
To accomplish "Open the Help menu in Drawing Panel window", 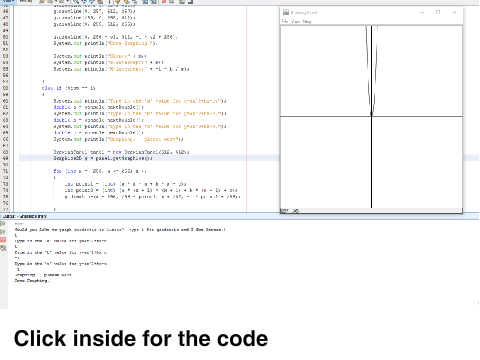I will tap(307, 21).
